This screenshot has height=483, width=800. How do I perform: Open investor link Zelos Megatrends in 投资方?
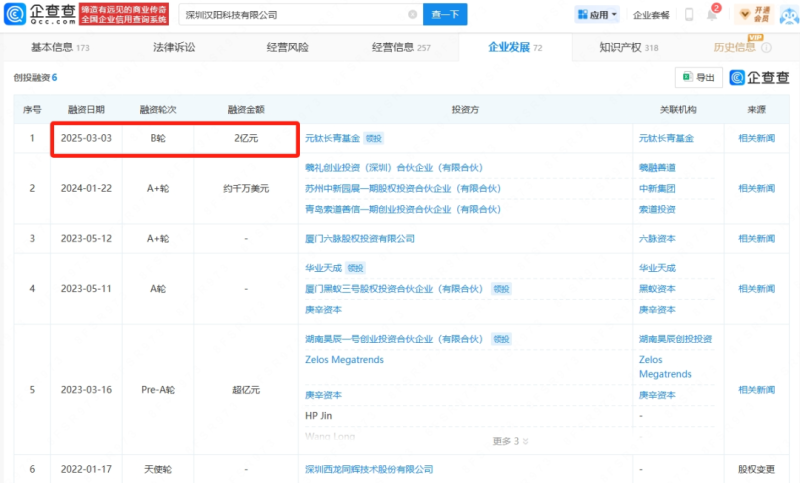point(344,360)
